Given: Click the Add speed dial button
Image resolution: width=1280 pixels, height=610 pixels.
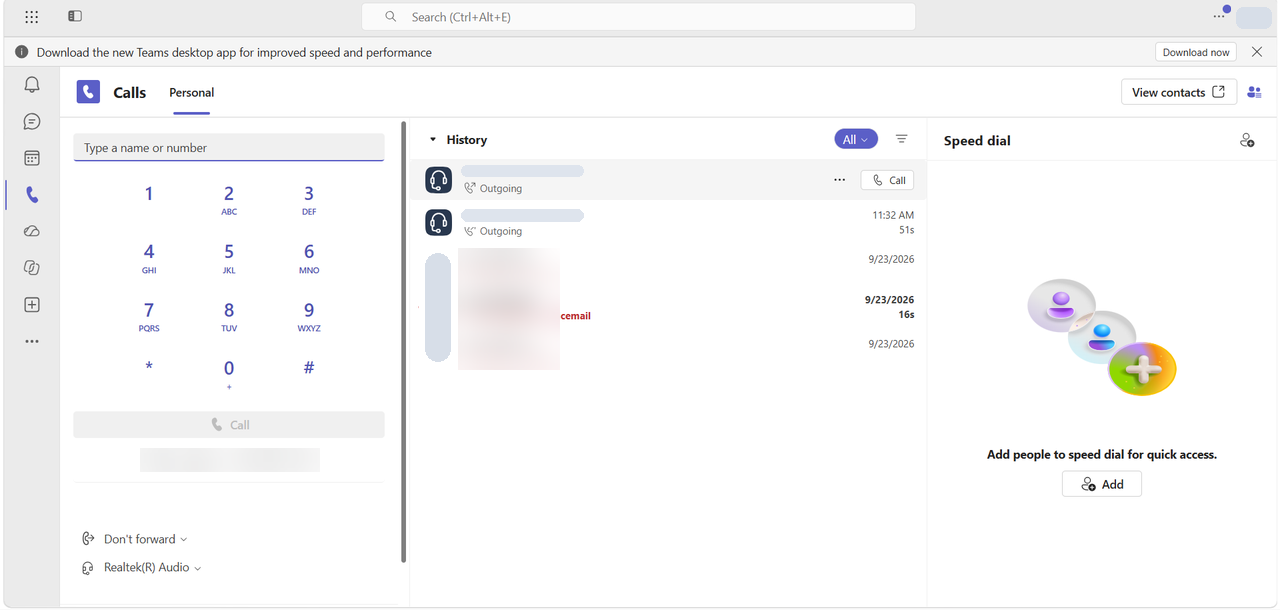Looking at the screenshot, I should (x=1102, y=484).
